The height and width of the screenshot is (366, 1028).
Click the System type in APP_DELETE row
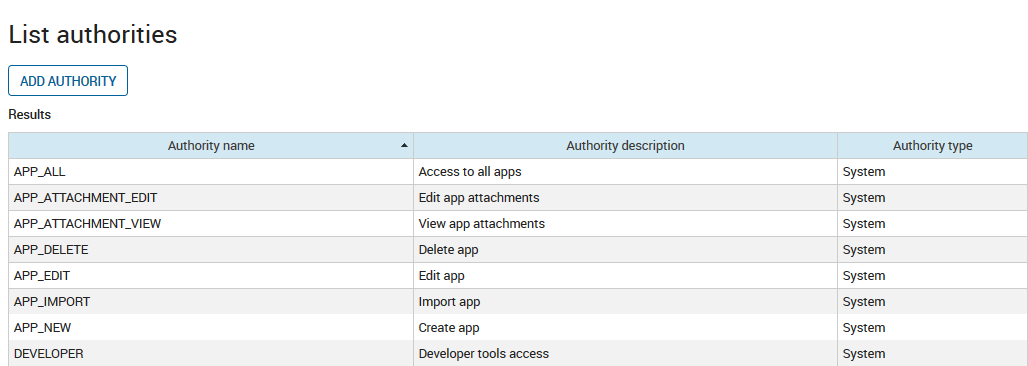click(863, 250)
